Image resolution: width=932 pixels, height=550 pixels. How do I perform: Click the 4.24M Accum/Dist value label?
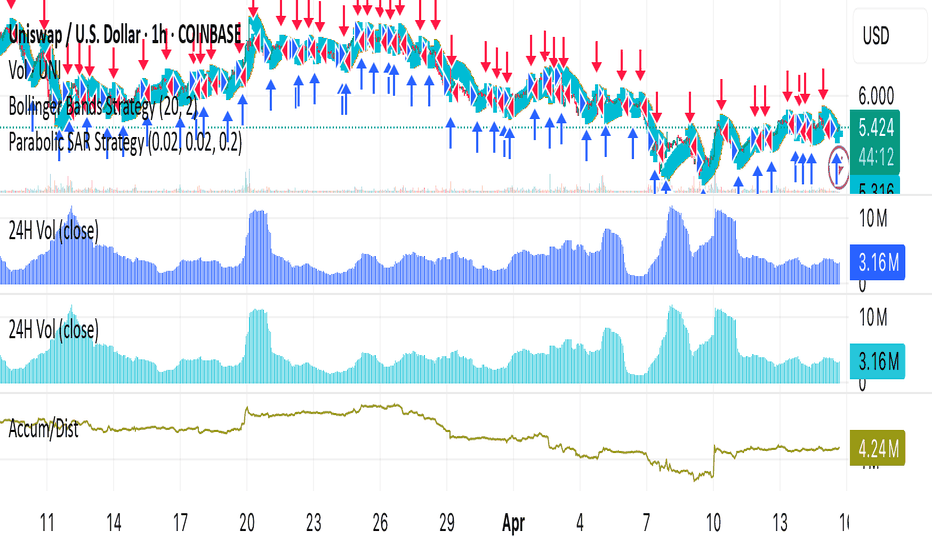point(878,448)
